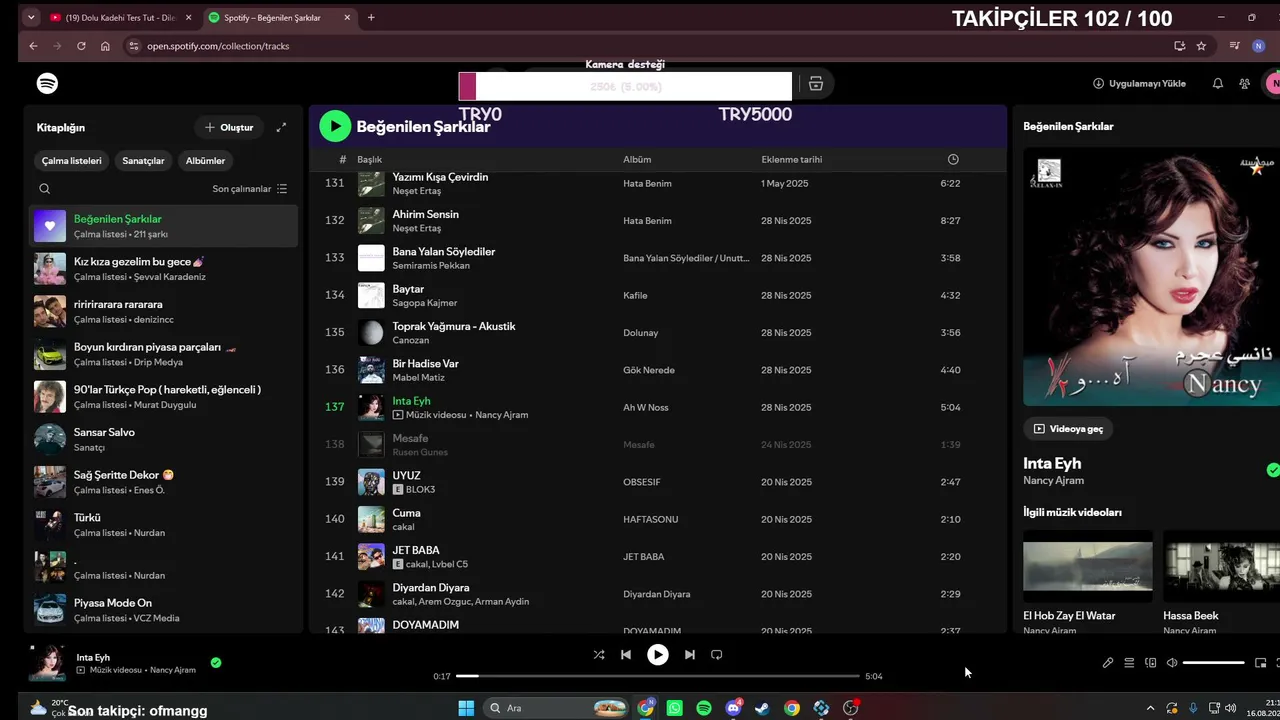Open the Son çalınanlar sort dropdown

tap(250, 189)
